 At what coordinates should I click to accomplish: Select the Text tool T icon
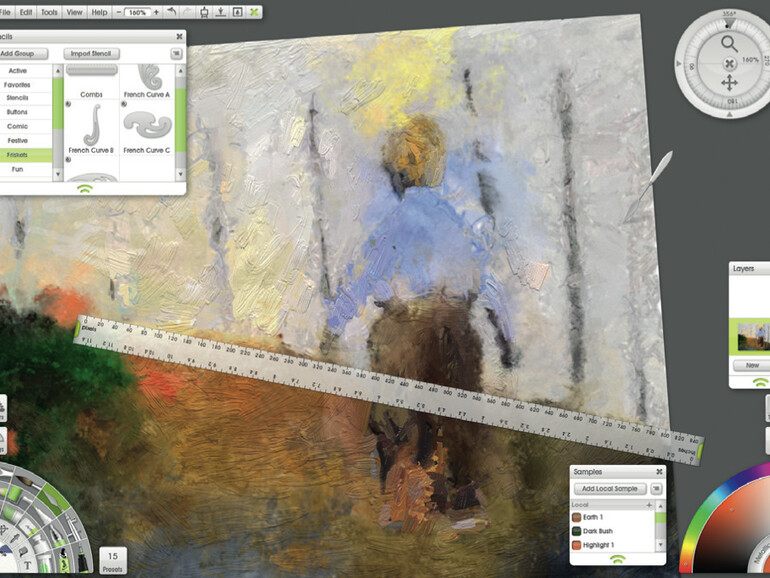point(28,565)
